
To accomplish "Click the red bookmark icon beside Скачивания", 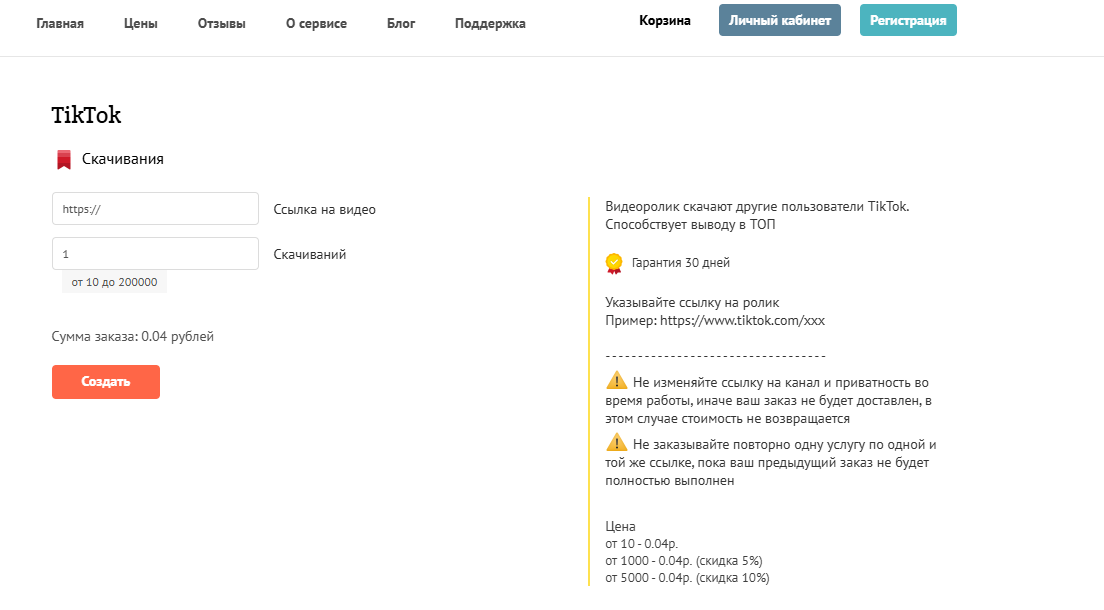I will point(63,160).
